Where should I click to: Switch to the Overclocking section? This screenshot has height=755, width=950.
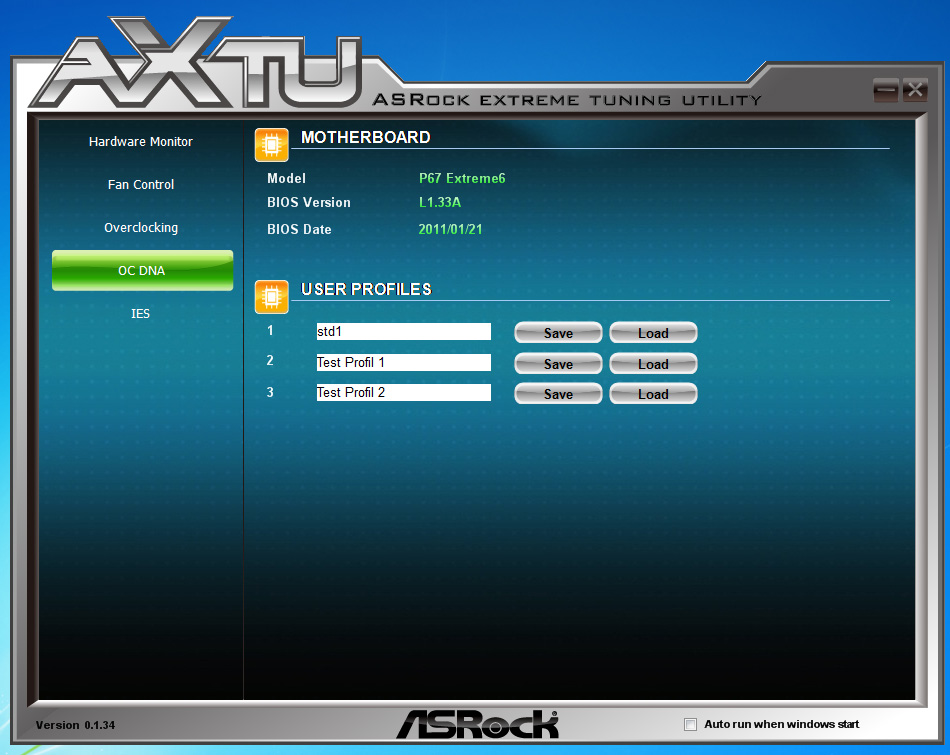[x=141, y=228]
